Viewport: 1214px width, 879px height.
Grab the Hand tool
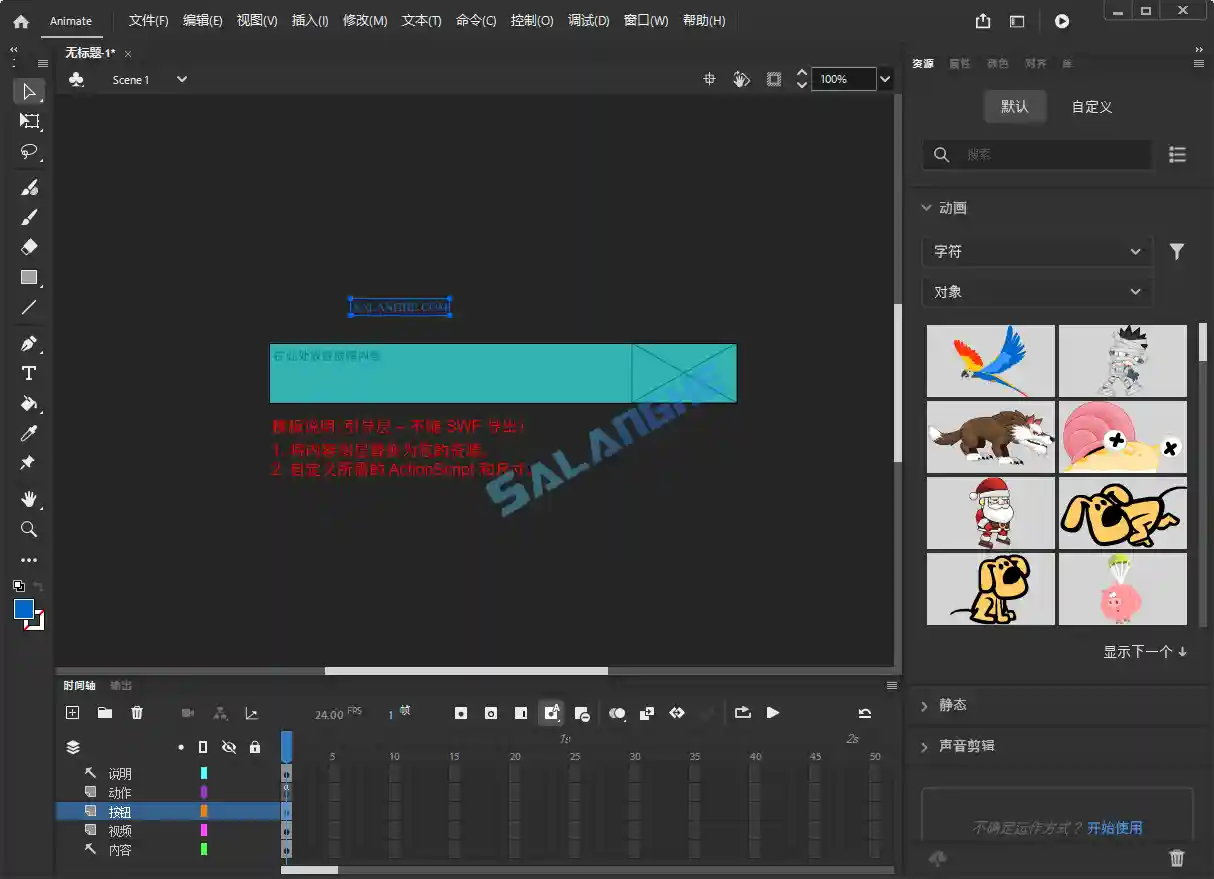[x=29, y=499]
